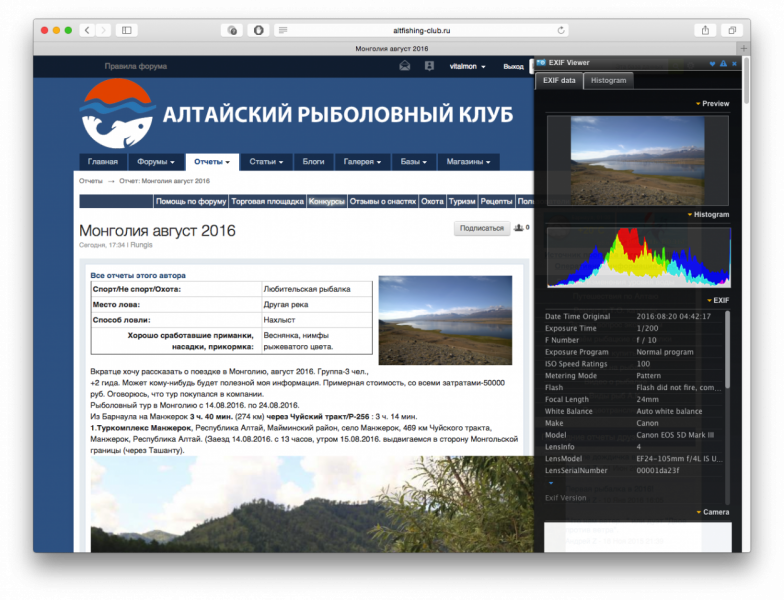
Task: Collapse the Camera section in EXIF Viewer
Action: coord(712,512)
